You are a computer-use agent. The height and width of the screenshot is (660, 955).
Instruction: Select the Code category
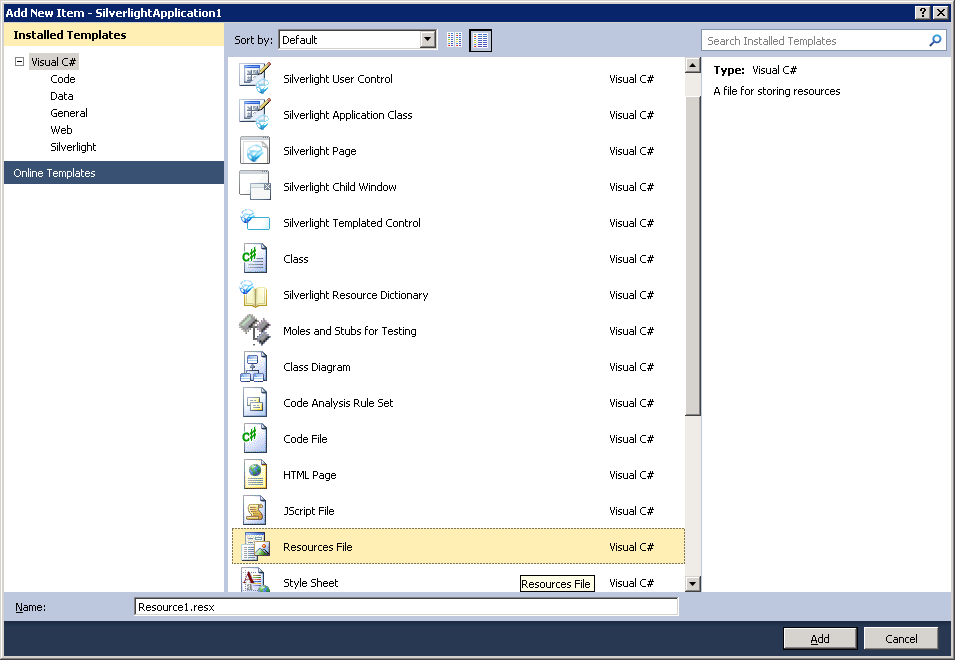(x=63, y=79)
